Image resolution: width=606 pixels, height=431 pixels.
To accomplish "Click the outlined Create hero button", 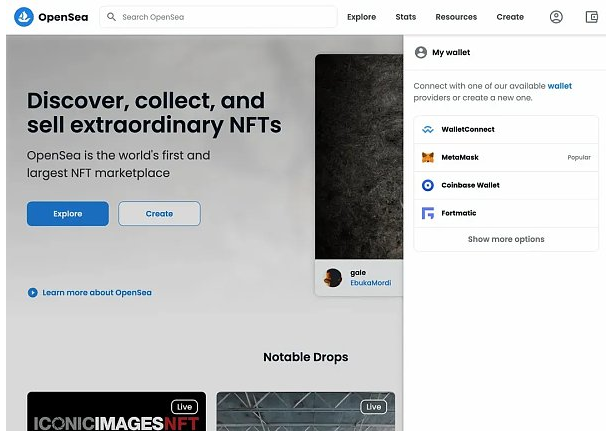I will (159, 213).
